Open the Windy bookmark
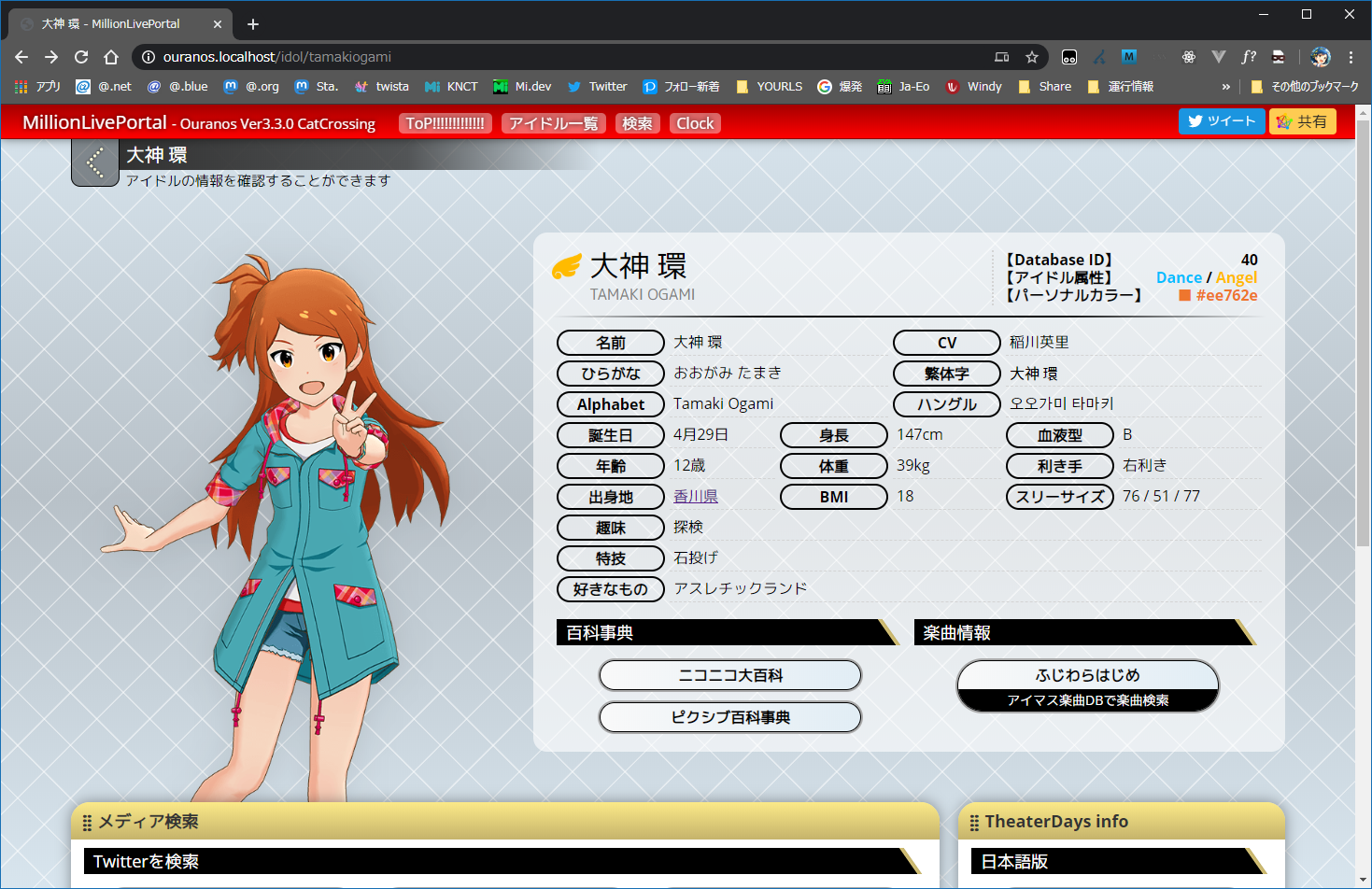Screen dimensions: 1372x889 click(973, 87)
